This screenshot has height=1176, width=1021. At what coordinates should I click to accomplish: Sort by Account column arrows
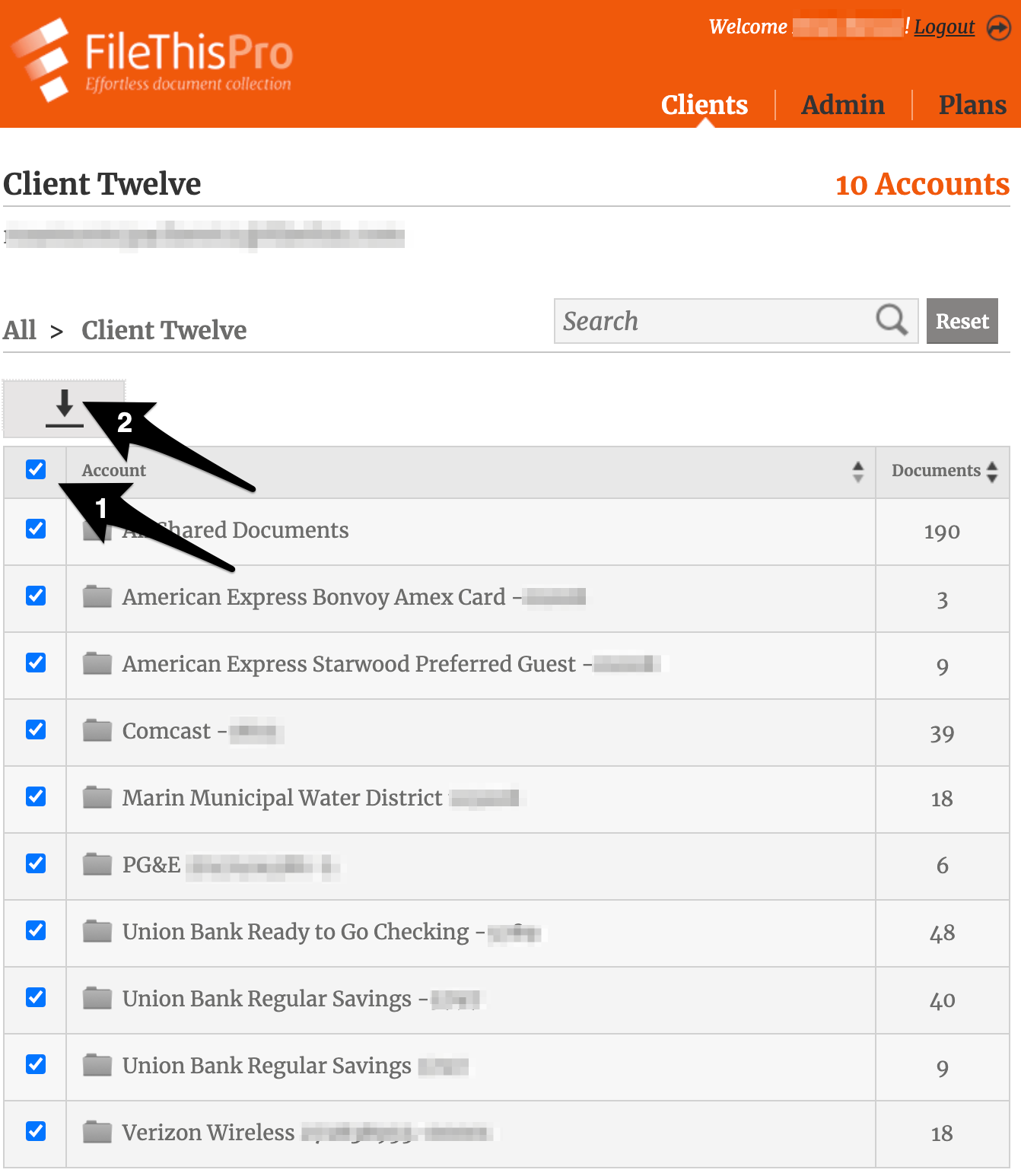858,472
